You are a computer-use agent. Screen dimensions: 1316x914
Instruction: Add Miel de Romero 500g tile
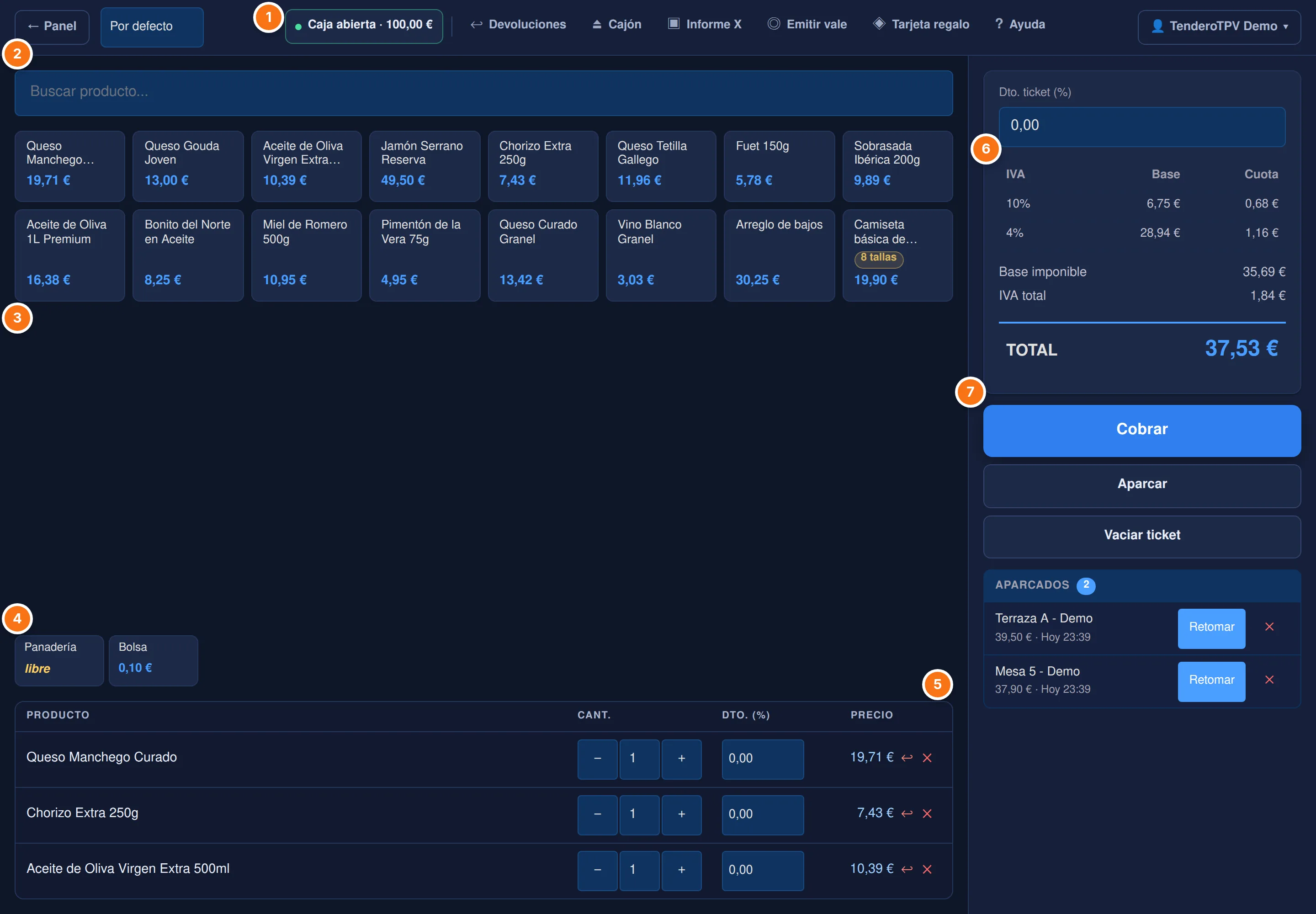[306, 255]
